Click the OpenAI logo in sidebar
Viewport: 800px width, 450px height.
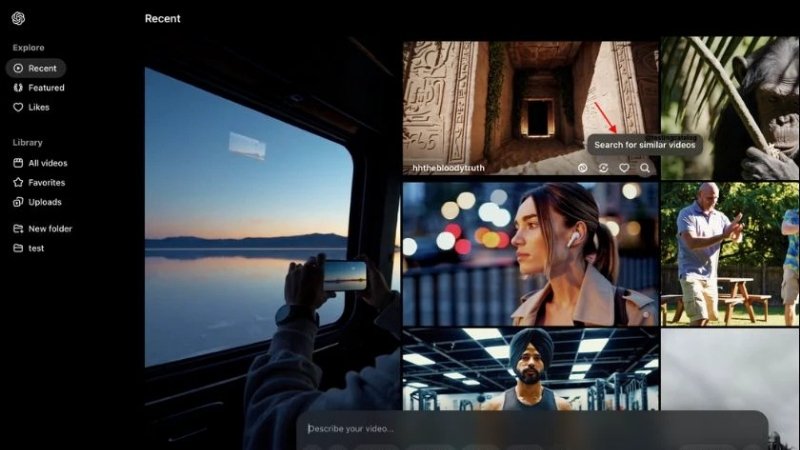pos(18,19)
